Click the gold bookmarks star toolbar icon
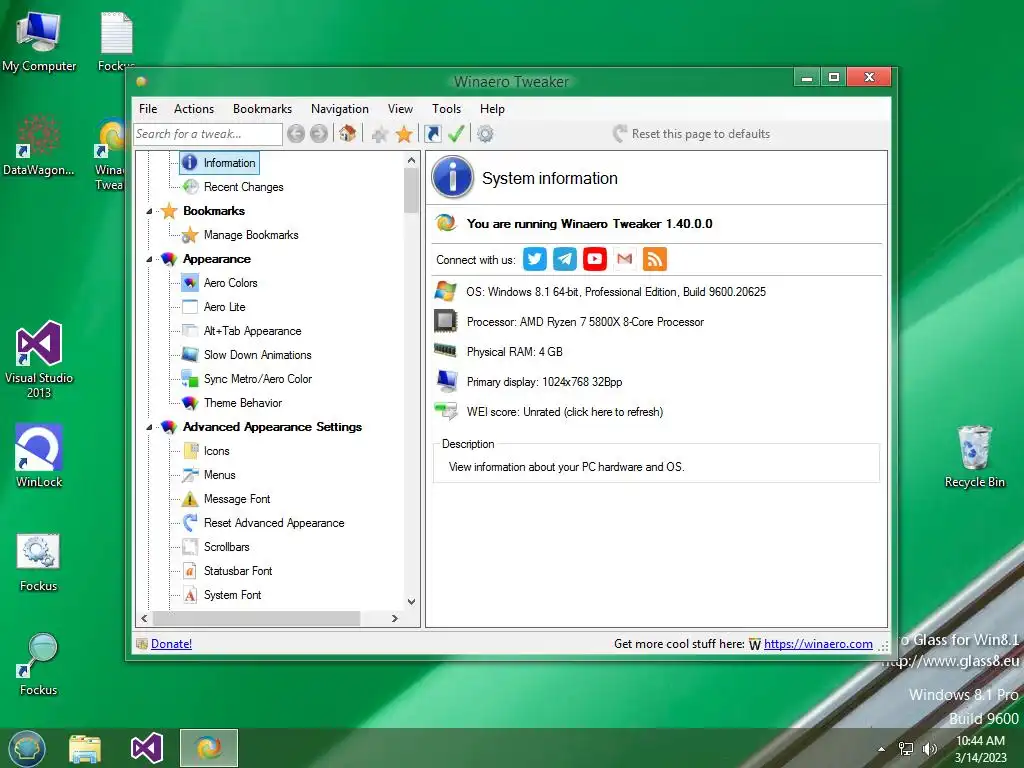 pyautogui.click(x=404, y=134)
